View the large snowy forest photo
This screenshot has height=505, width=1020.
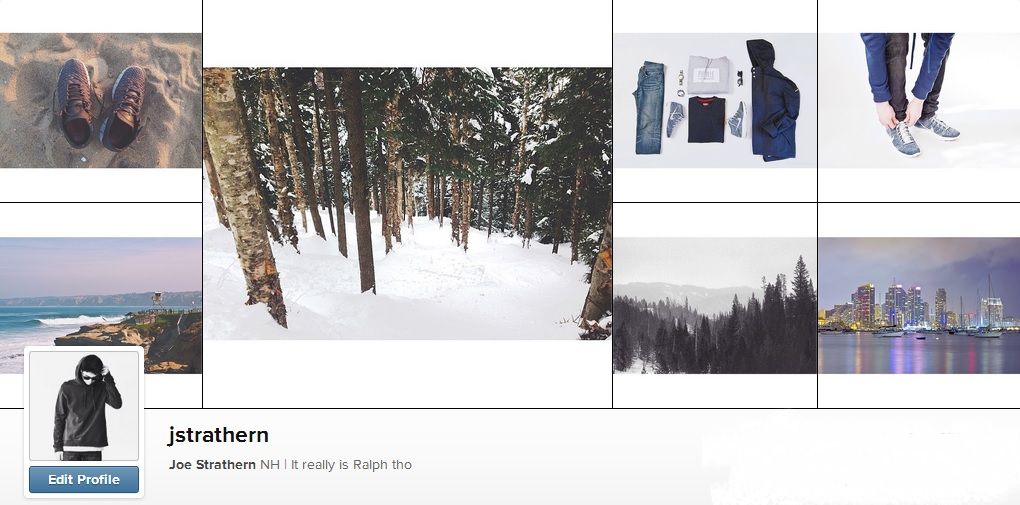point(407,204)
